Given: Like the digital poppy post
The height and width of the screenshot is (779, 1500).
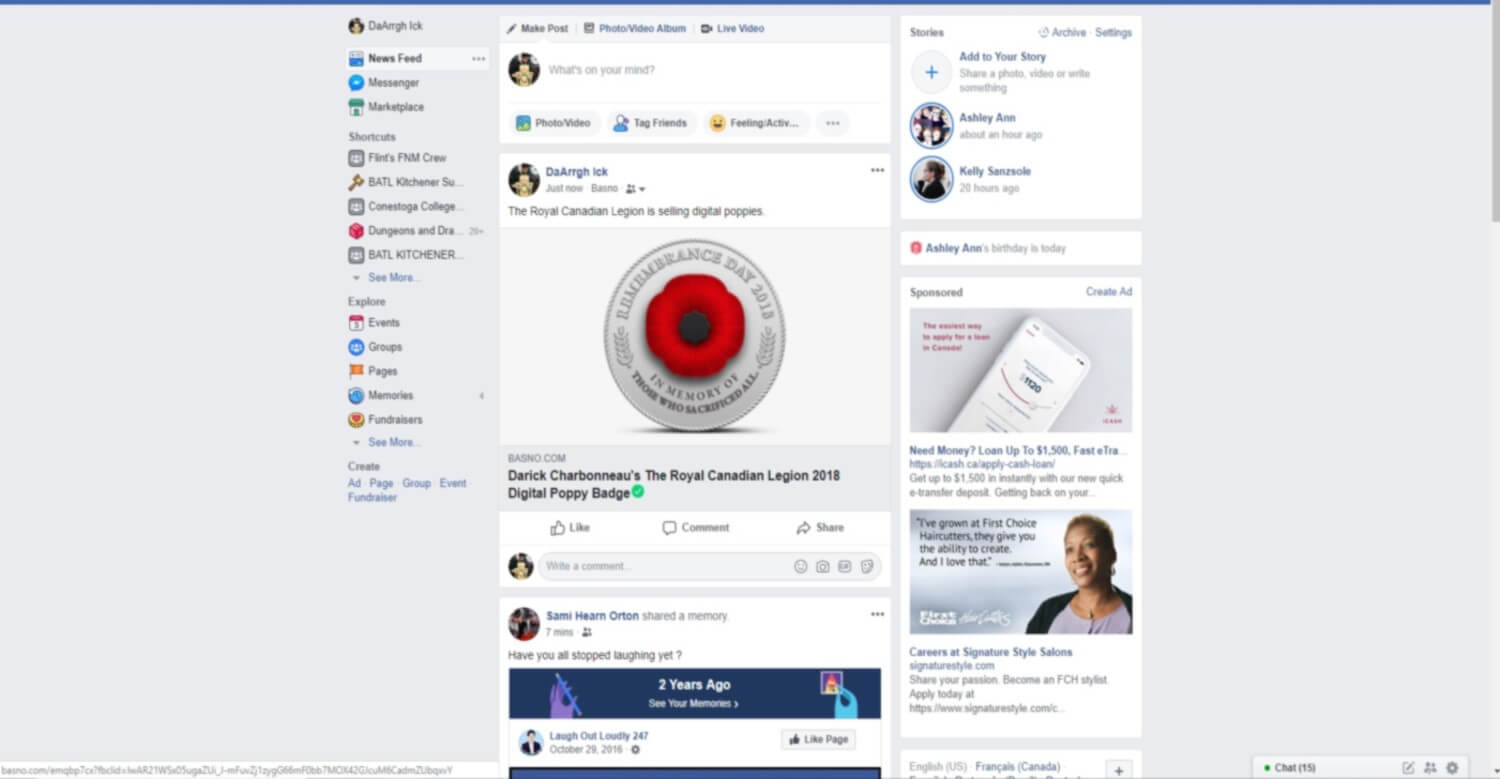Looking at the screenshot, I should pyautogui.click(x=570, y=528).
